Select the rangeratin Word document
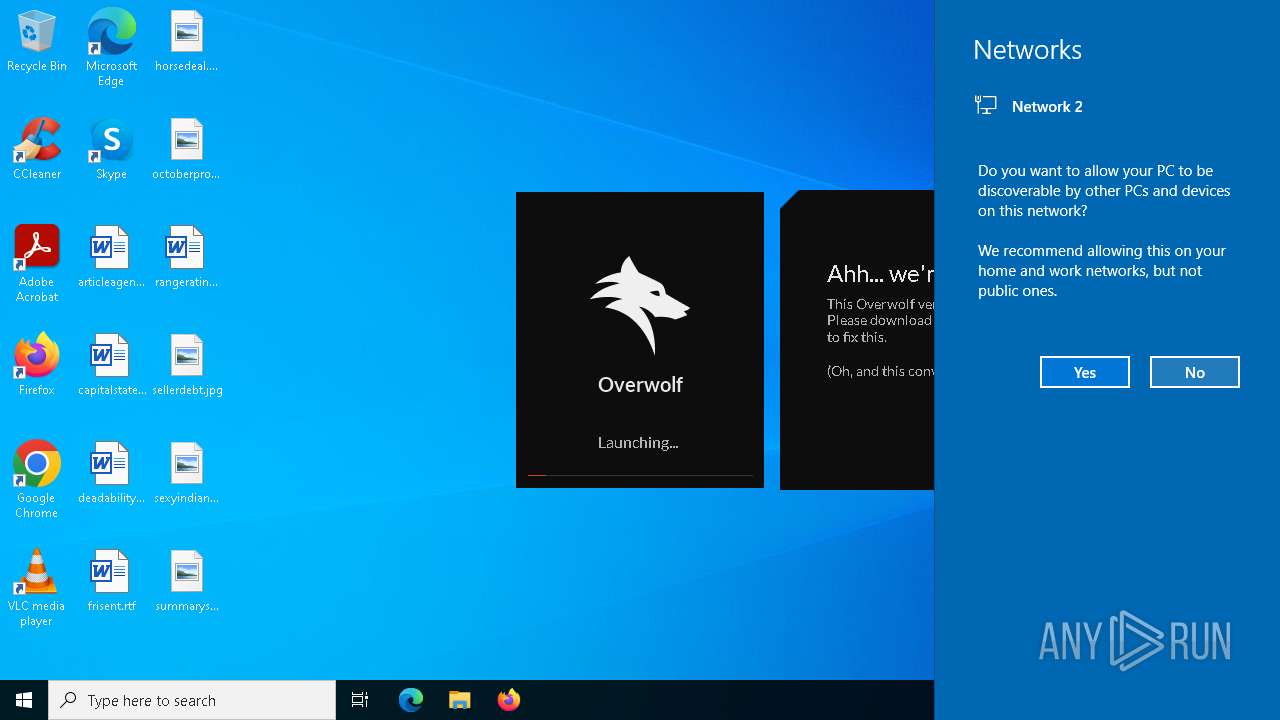The height and width of the screenshot is (720, 1280). 186,258
